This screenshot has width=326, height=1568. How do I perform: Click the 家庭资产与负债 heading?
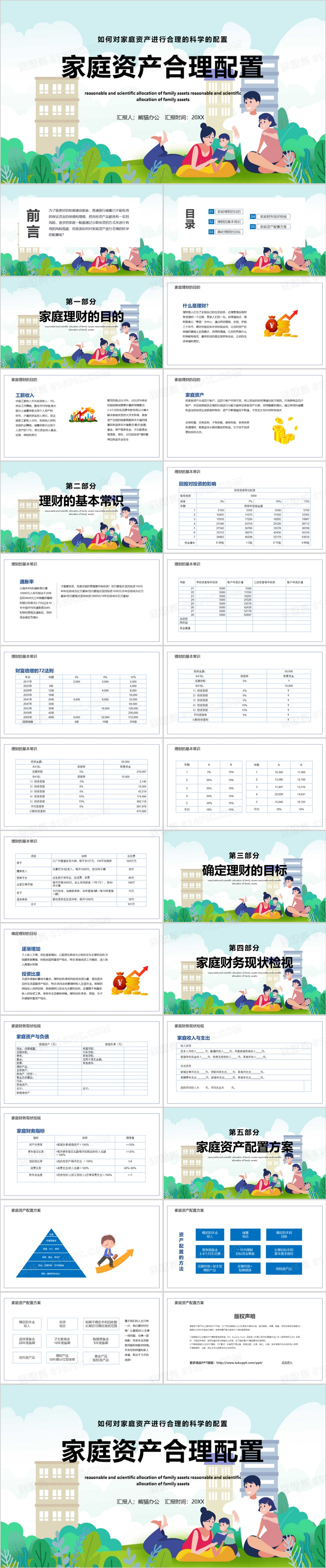coord(32,1037)
